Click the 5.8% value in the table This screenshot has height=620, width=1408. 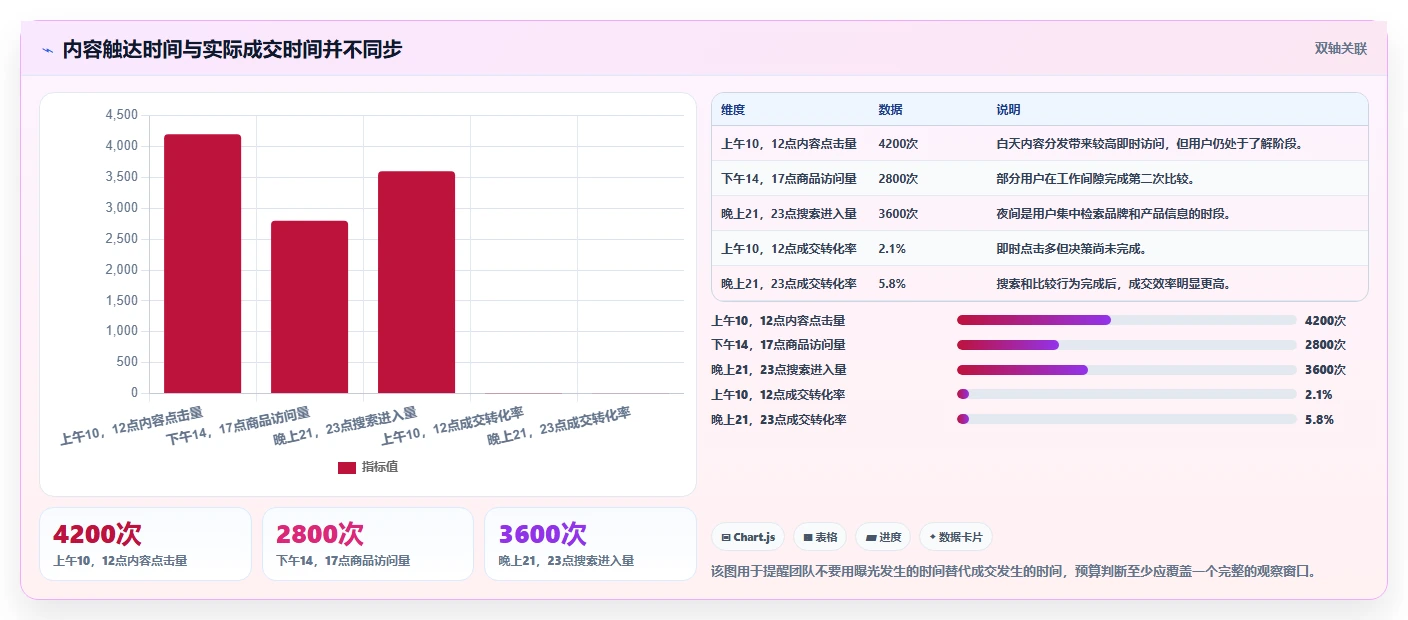892,284
